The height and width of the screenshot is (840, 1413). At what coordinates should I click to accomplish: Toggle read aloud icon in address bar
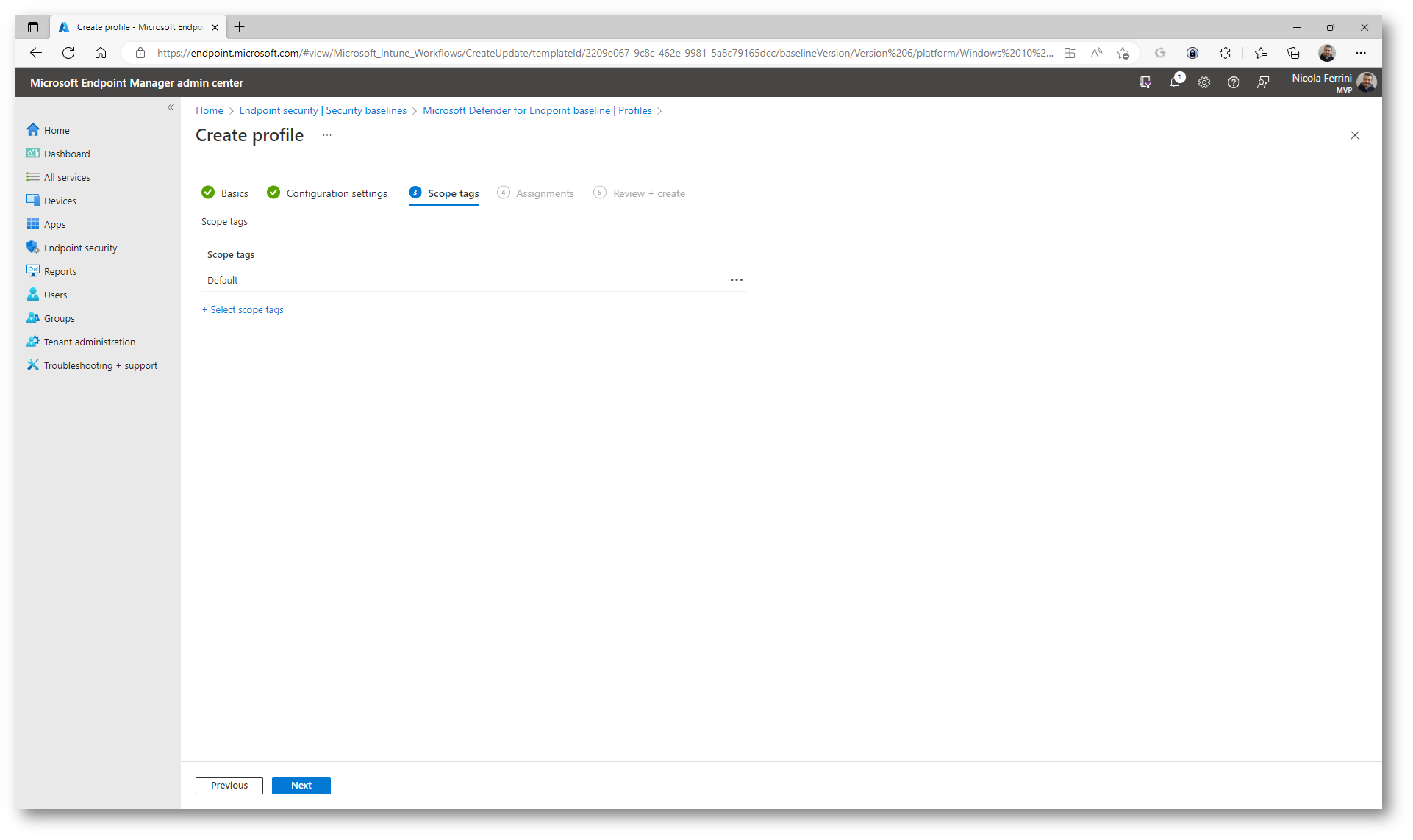[x=1096, y=53]
